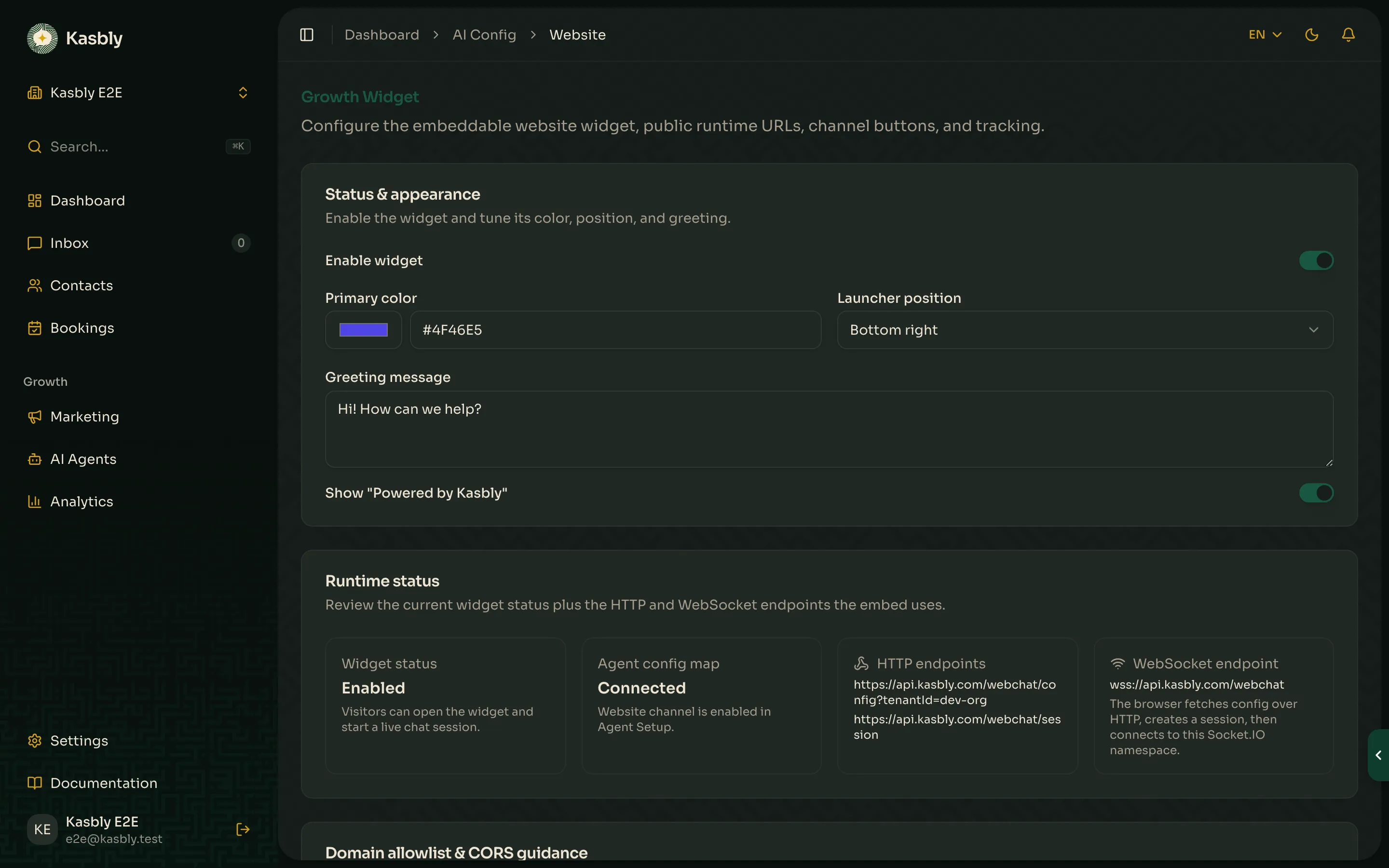Click the wss://api.kasbly.com/webchat address
The height and width of the screenshot is (868, 1389).
point(1197,685)
